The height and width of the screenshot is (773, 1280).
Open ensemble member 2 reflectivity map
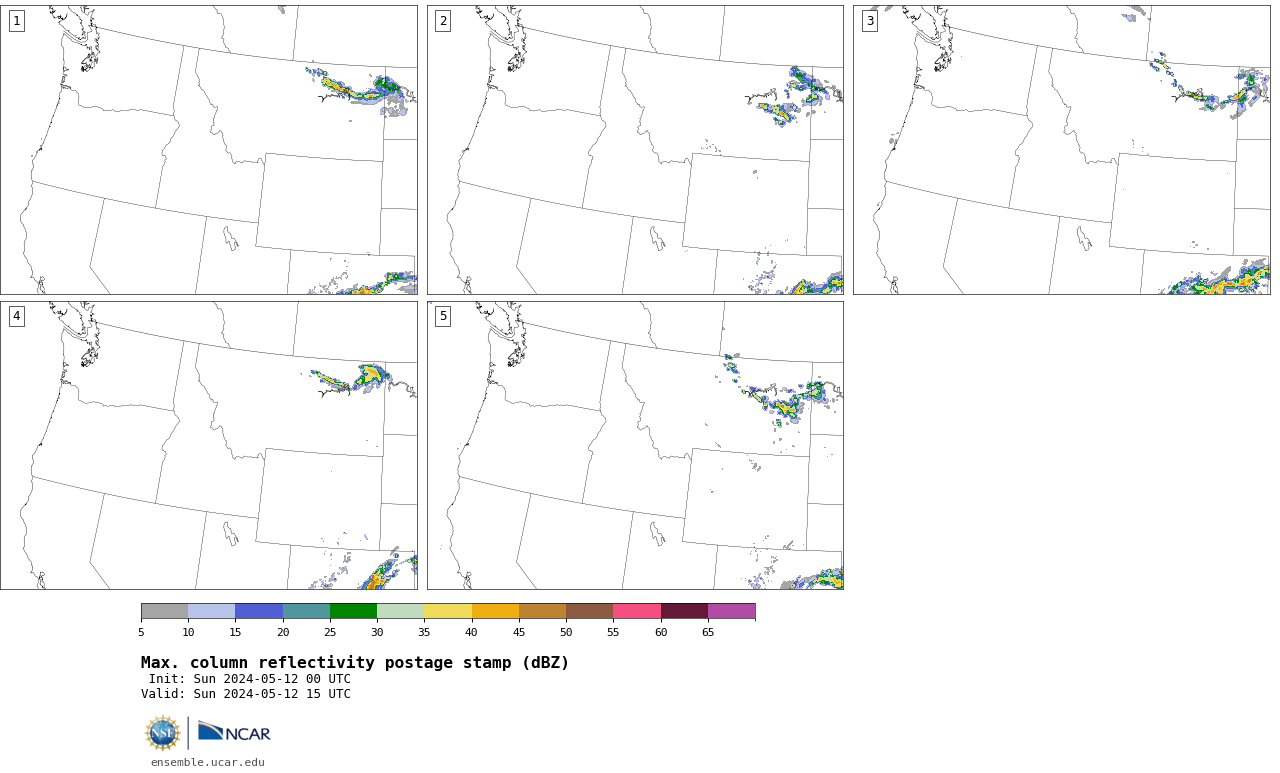point(635,150)
